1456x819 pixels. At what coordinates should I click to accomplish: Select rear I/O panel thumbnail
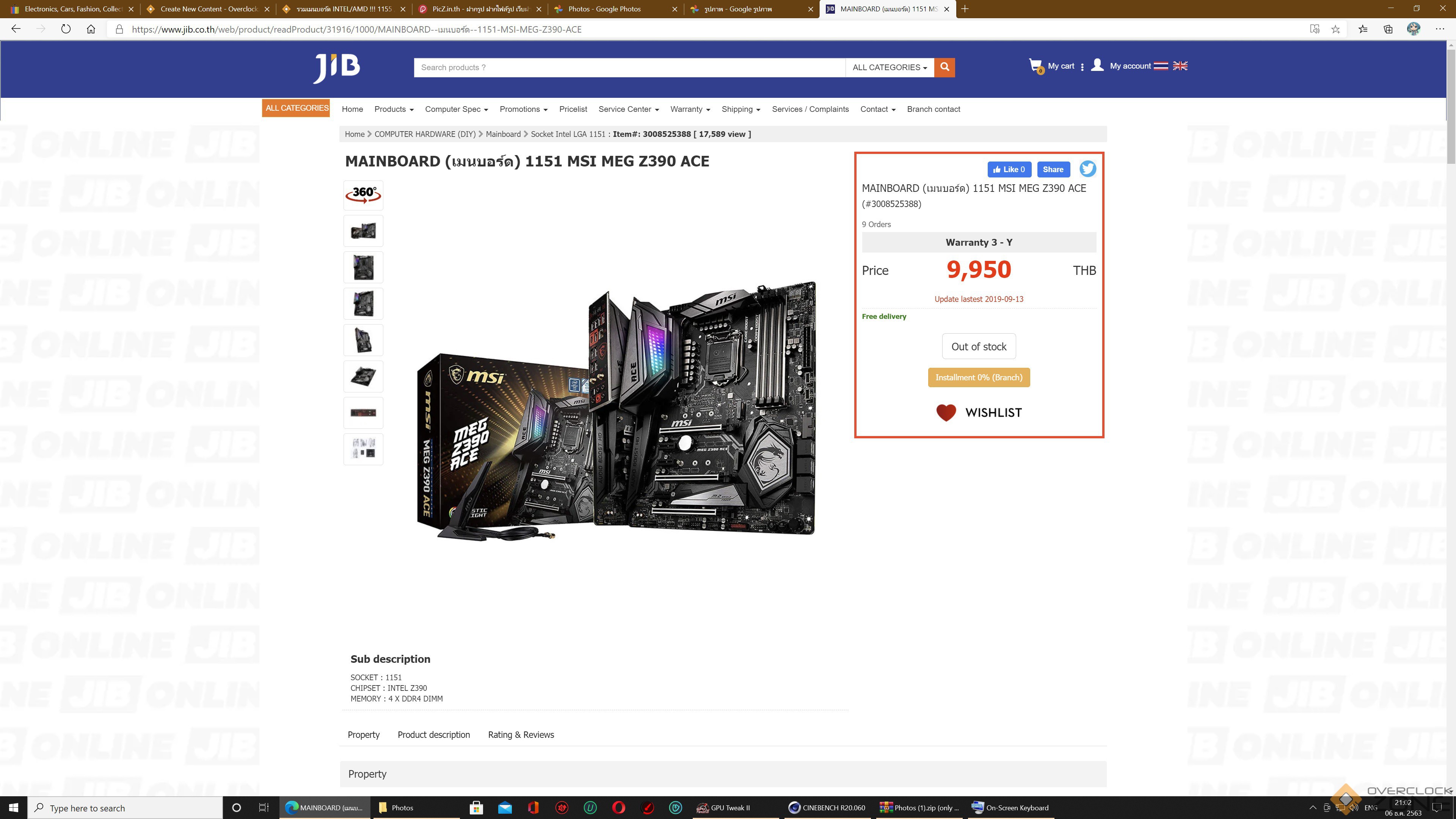click(364, 413)
